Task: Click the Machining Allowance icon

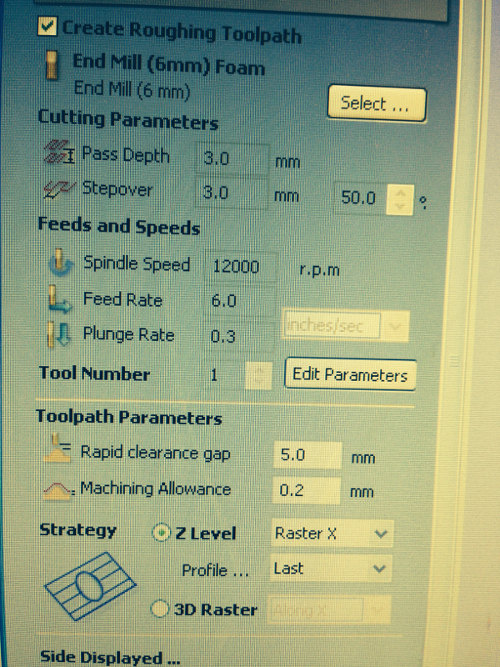Action: pyautogui.click(x=58, y=490)
